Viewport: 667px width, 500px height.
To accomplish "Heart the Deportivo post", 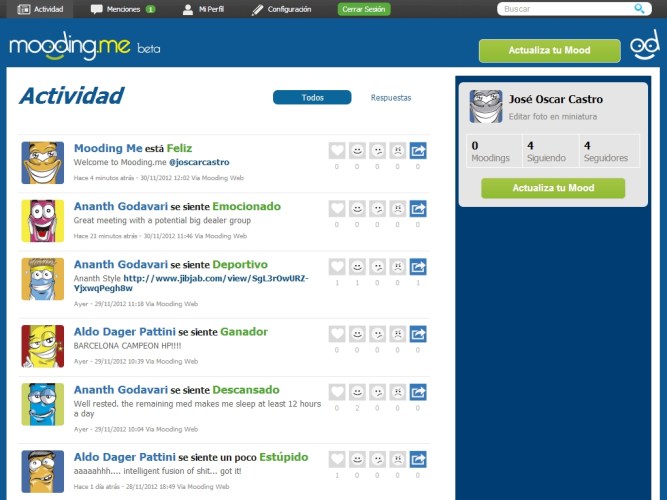I will click(x=337, y=267).
